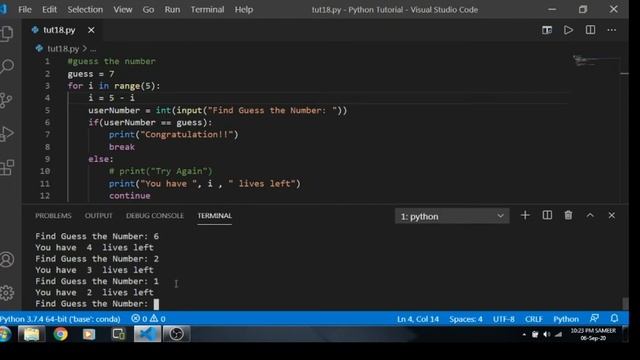Viewport: 640px width, 360px height.
Task: Open changes preview icon in editor toolbar
Action: coord(547,30)
